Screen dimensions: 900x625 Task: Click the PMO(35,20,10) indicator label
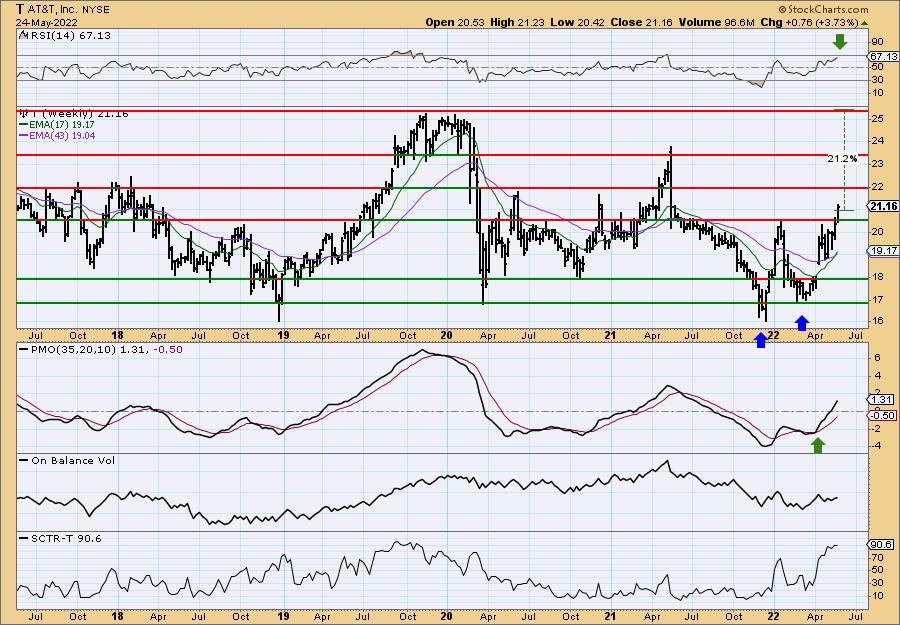pyautogui.click(x=101, y=350)
